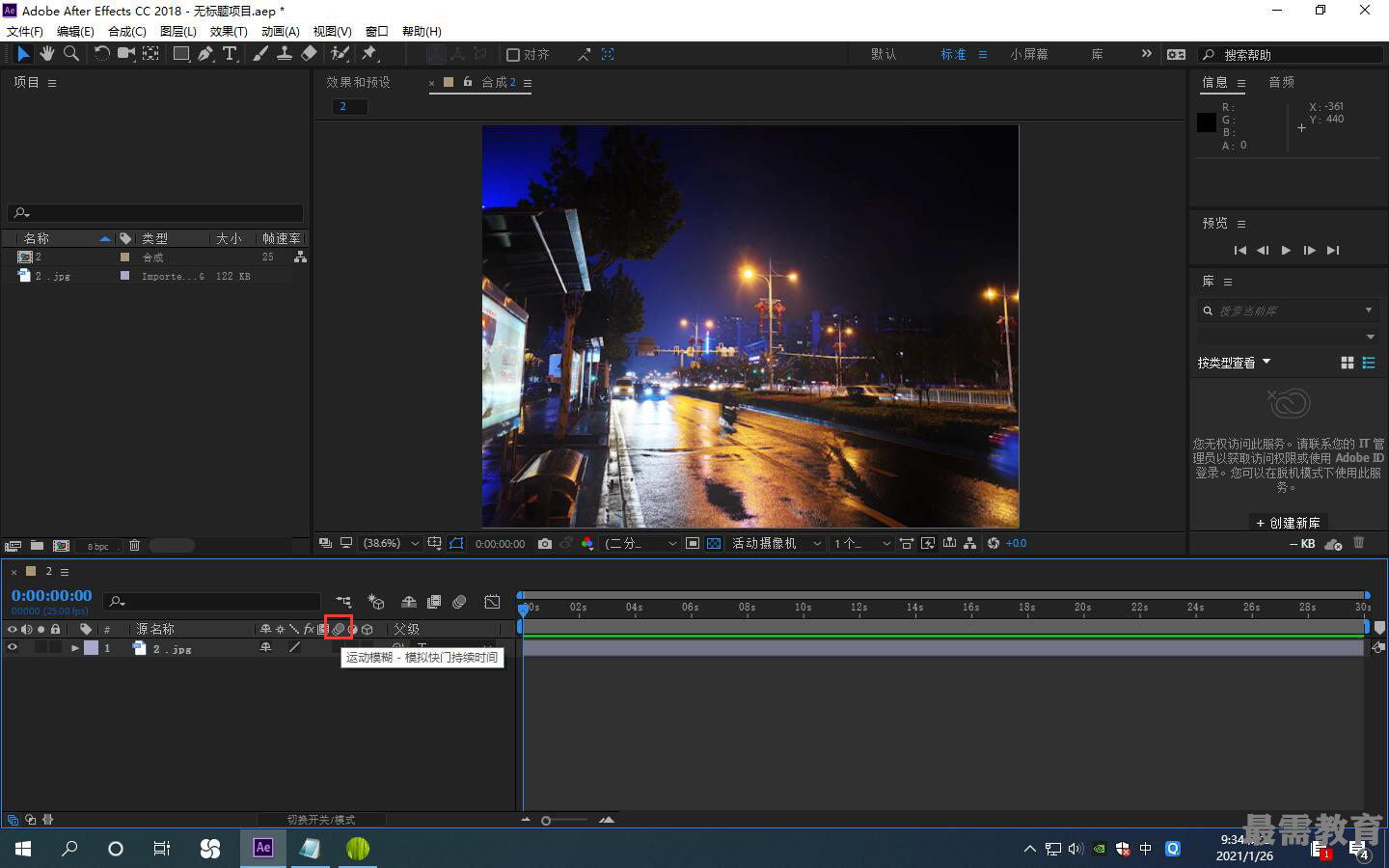Delete selected project item trash icon
This screenshot has width=1389, height=868.
point(134,546)
